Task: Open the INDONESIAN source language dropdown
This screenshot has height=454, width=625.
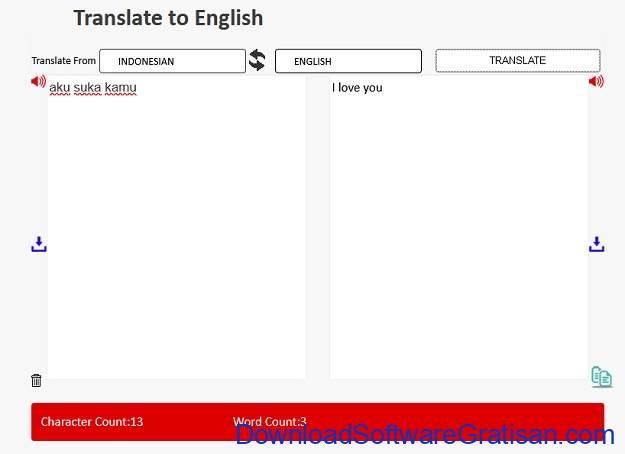Action: coord(172,61)
